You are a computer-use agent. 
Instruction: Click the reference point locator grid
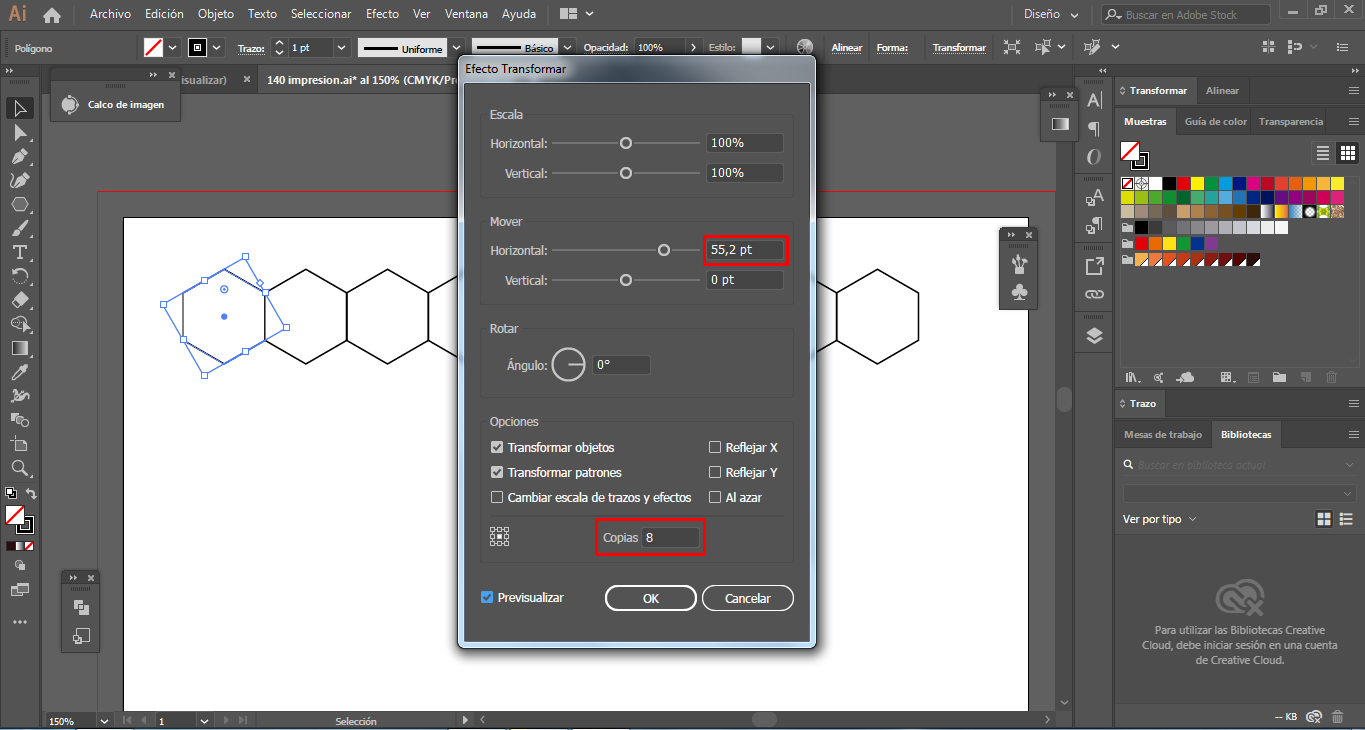tap(500, 537)
